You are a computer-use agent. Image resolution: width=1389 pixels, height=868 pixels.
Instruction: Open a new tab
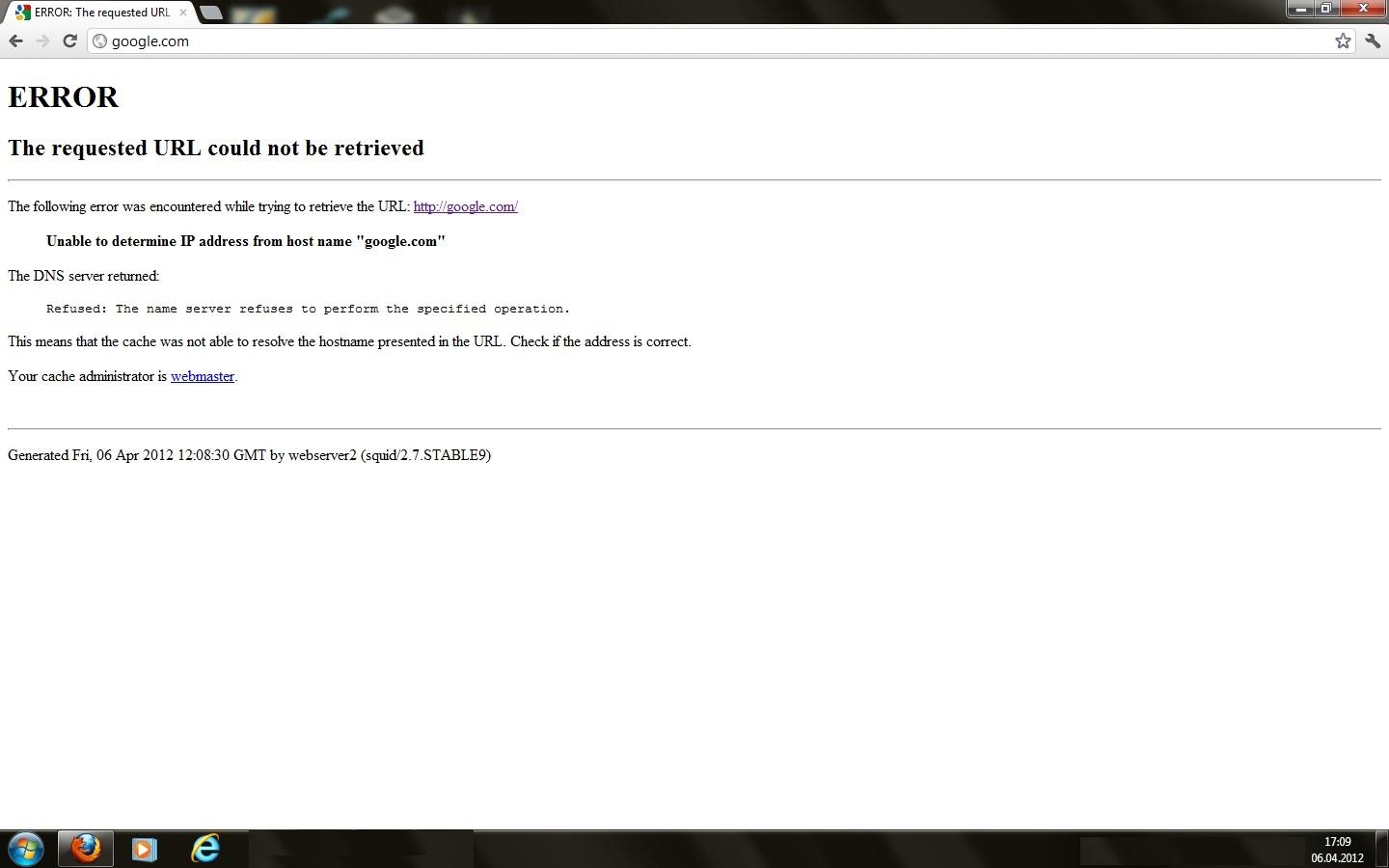pos(211,13)
